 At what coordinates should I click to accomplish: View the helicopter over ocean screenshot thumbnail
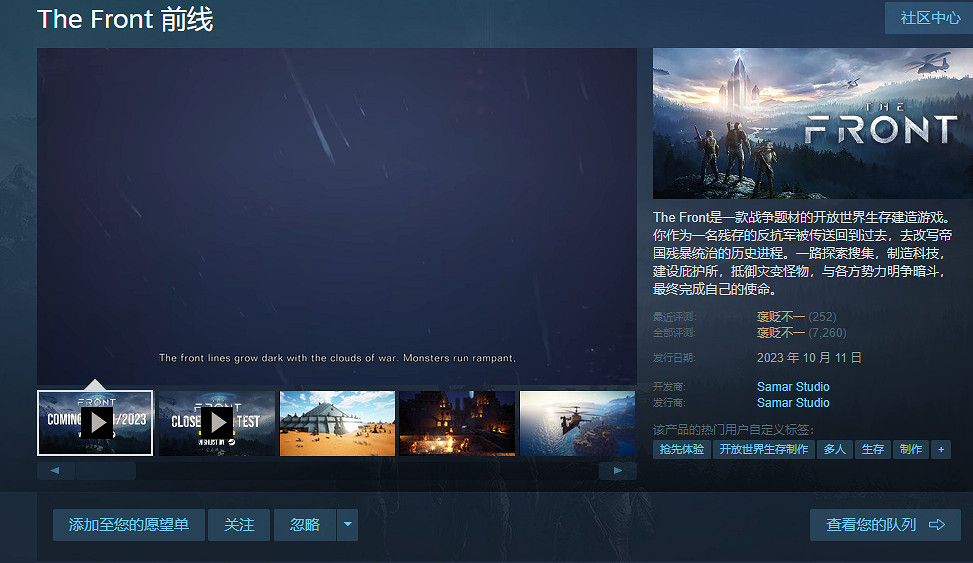[577, 422]
